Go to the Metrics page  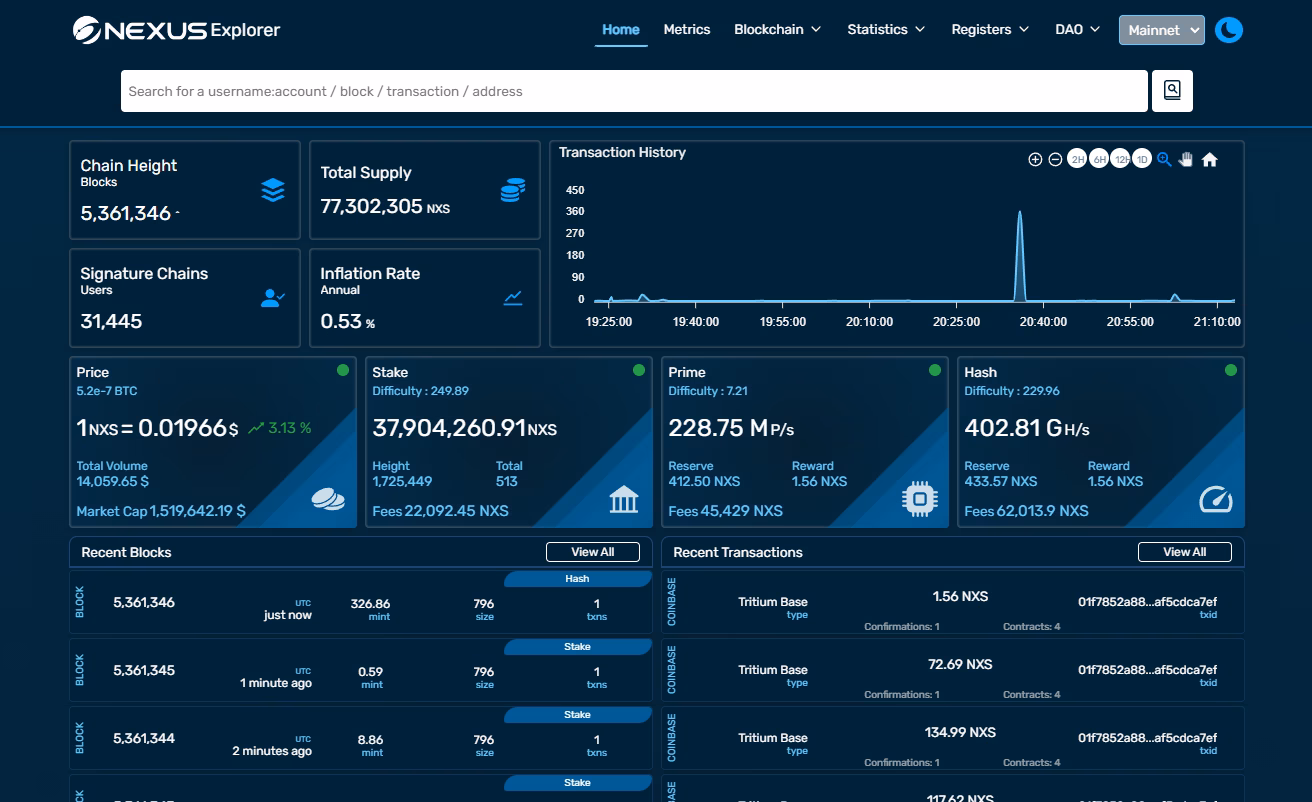click(687, 30)
